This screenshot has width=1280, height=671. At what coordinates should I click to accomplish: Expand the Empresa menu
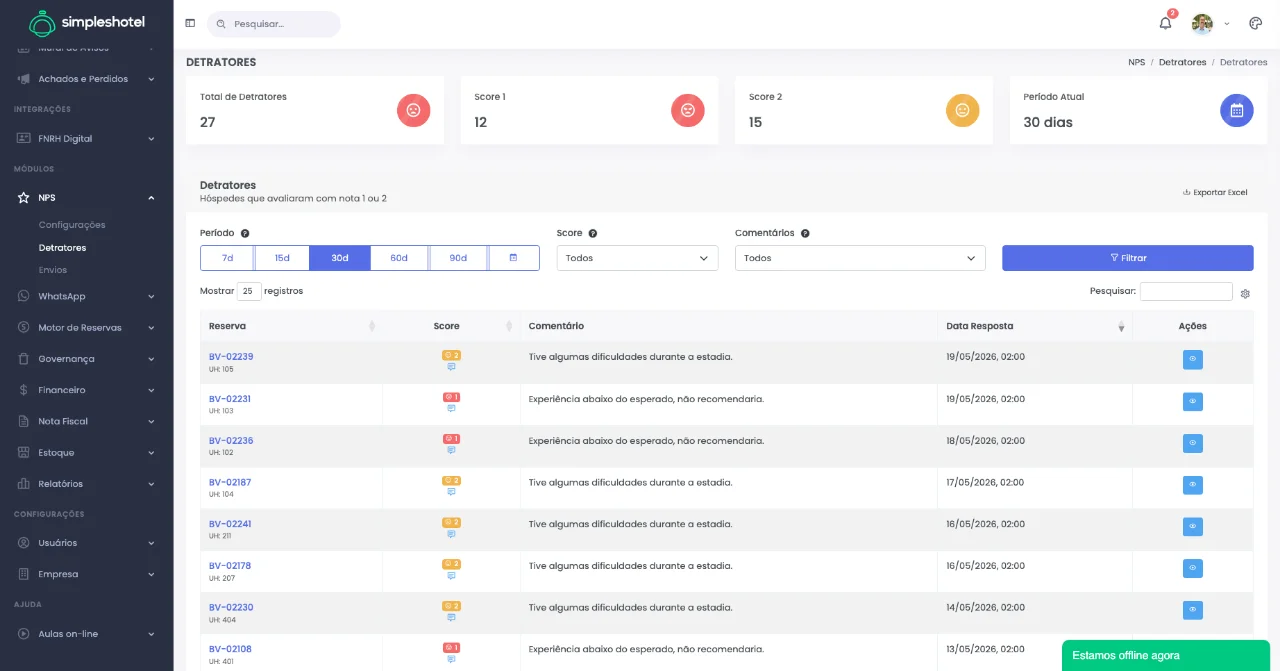tap(86, 574)
